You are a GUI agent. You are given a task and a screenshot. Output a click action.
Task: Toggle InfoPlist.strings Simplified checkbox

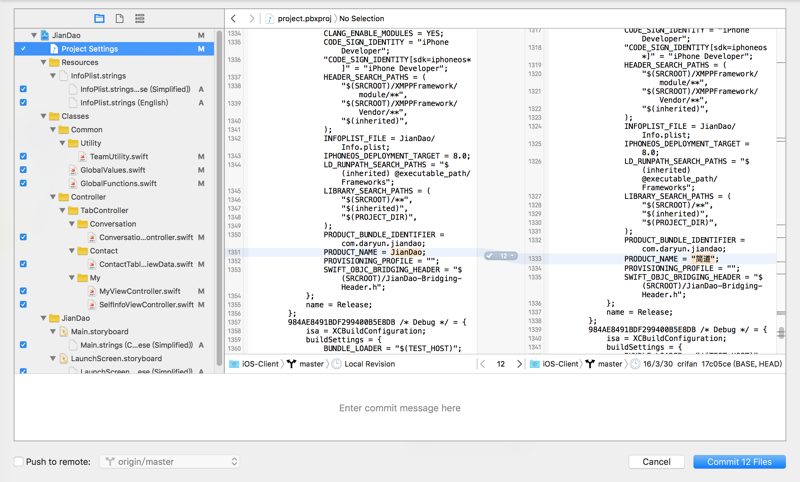(x=23, y=89)
